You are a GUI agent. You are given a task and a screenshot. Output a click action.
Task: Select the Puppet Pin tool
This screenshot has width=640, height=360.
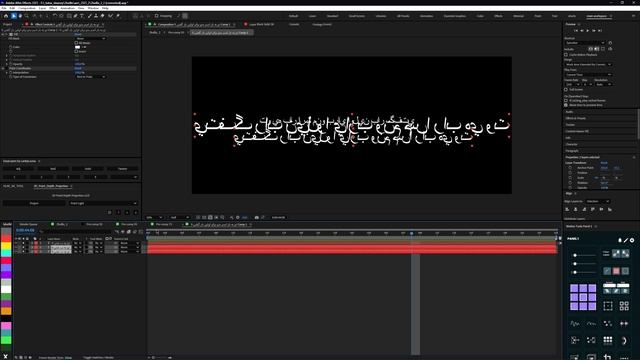[118, 16]
